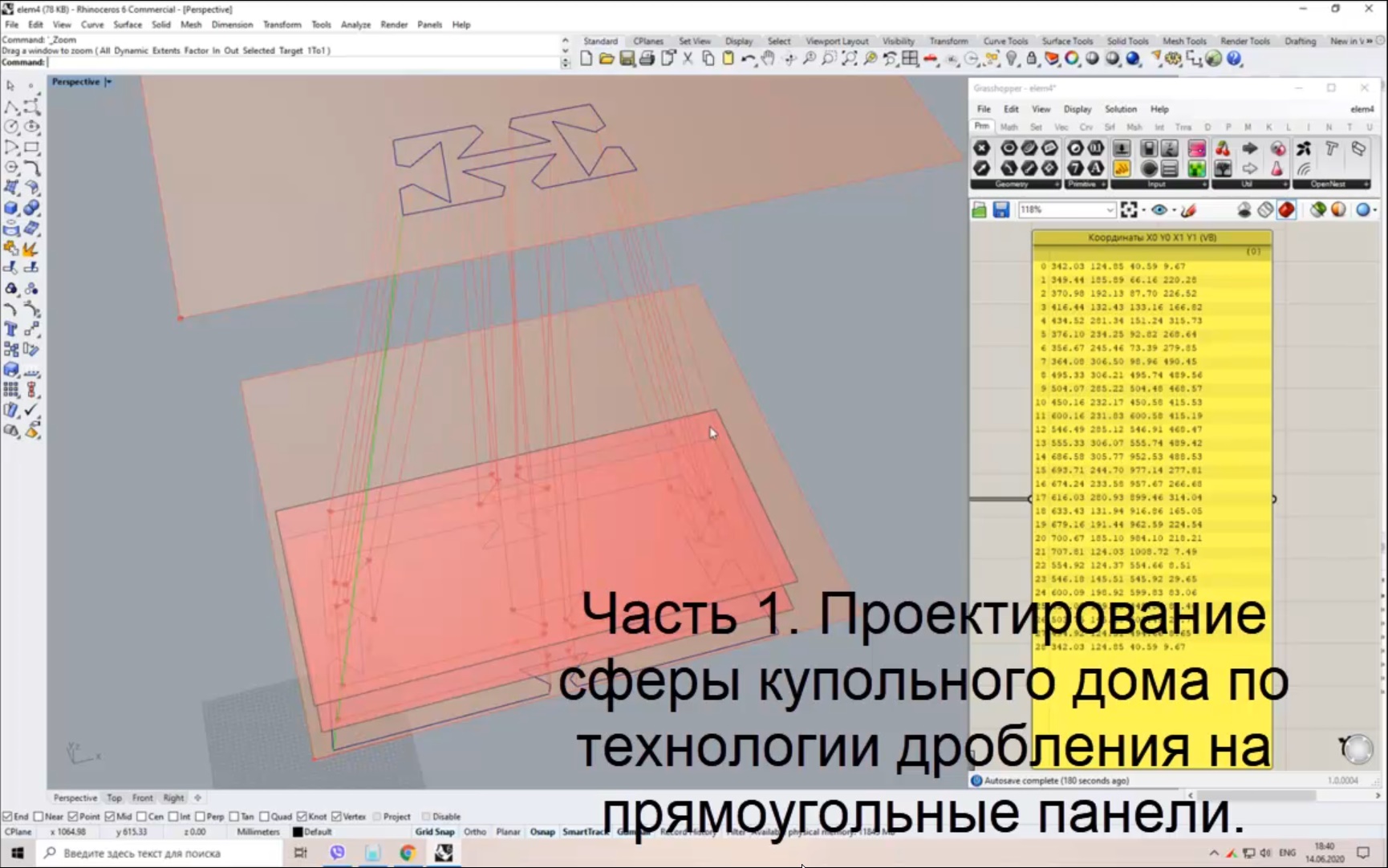Viewport: 1388px width, 868px height.
Task: Select the Text tool in left toolbar
Action: (x=11, y=330)
